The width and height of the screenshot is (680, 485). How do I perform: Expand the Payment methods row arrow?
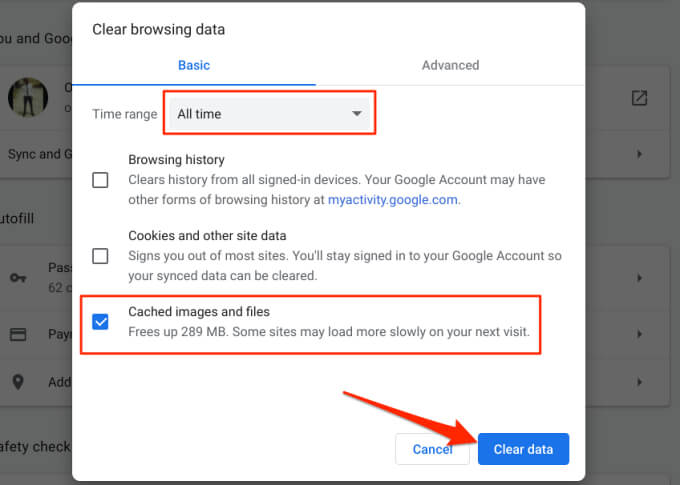(639, 333)
